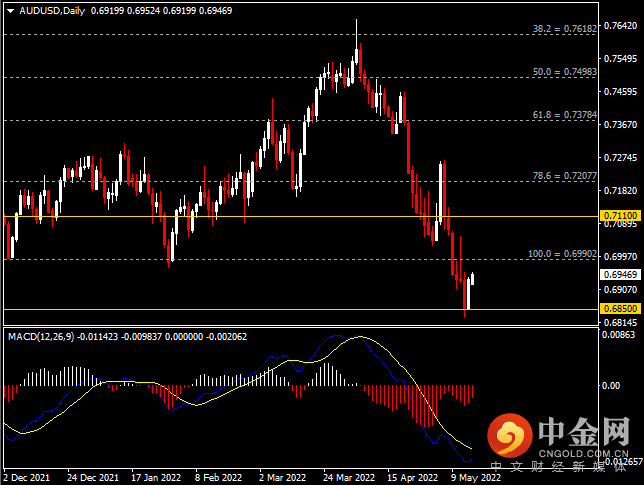Click the 0.76420 value on price axis
The height and width of the screenshot is (485, 644).
pyautogui.click(x=620, y=26)
